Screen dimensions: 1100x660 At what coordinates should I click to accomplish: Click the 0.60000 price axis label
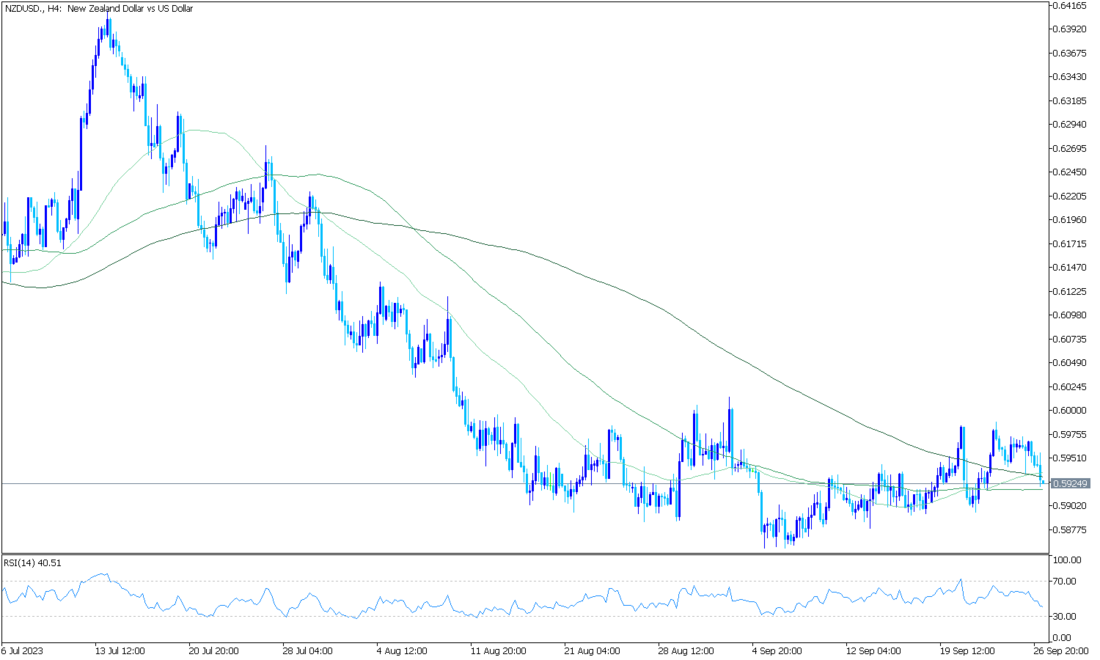coord(1071,411)
